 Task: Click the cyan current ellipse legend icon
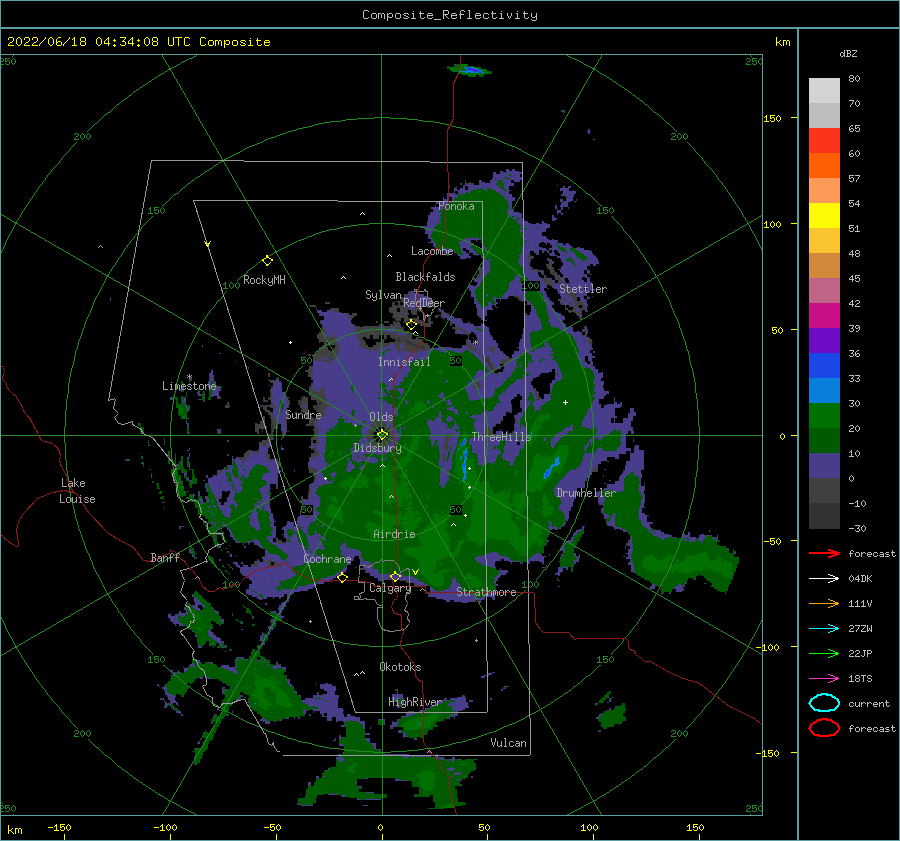(824, 703)
